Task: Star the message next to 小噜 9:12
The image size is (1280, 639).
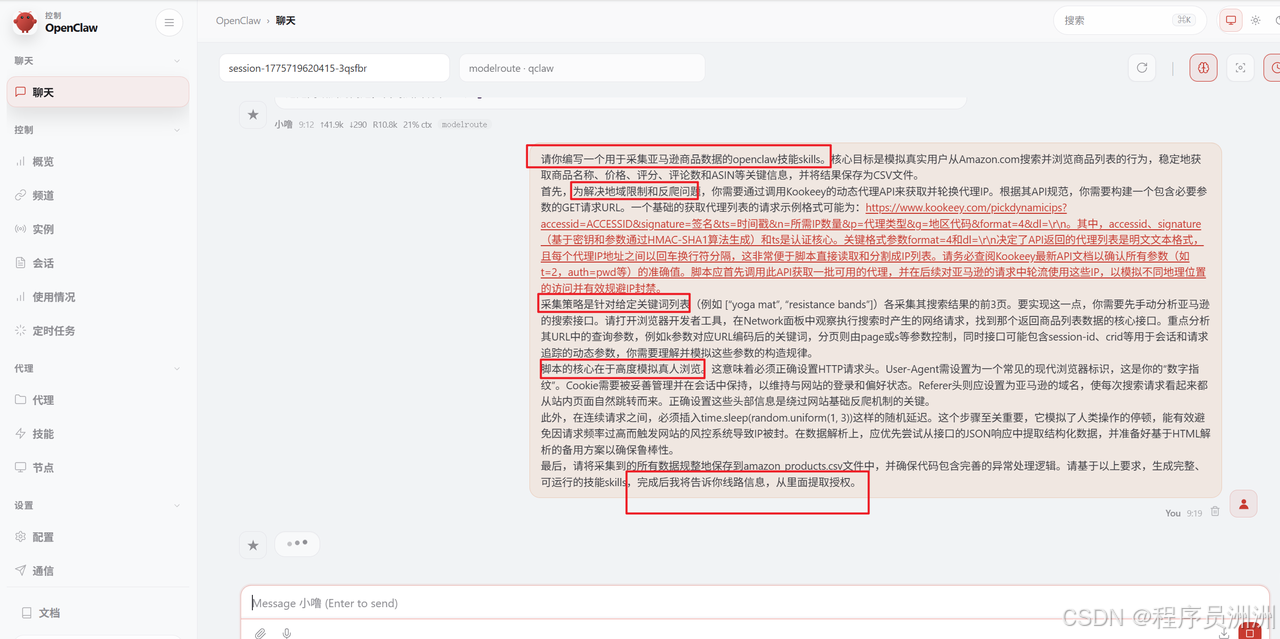Action: [253, 116]
